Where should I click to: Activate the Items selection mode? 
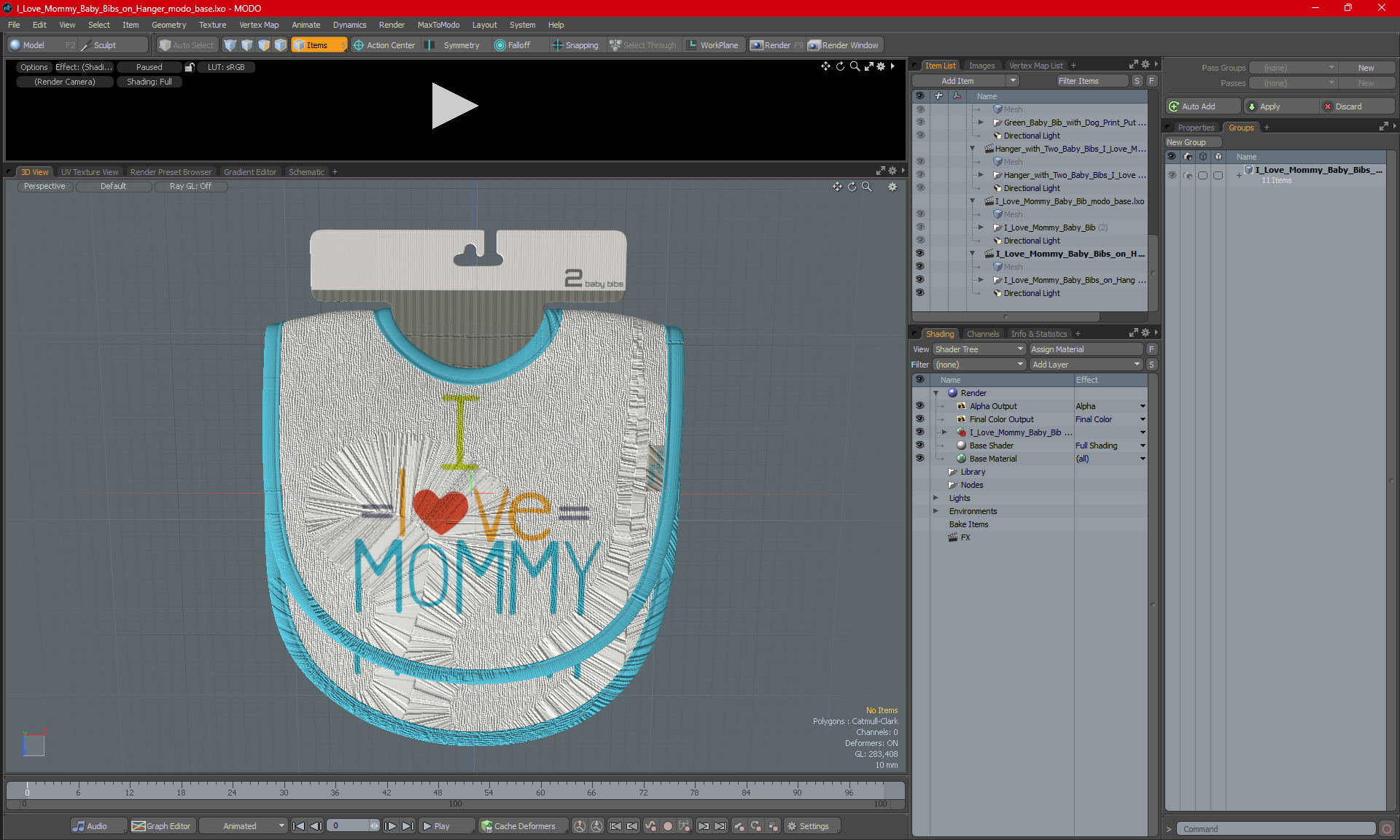pyautogui.click(x=319, y=45)
